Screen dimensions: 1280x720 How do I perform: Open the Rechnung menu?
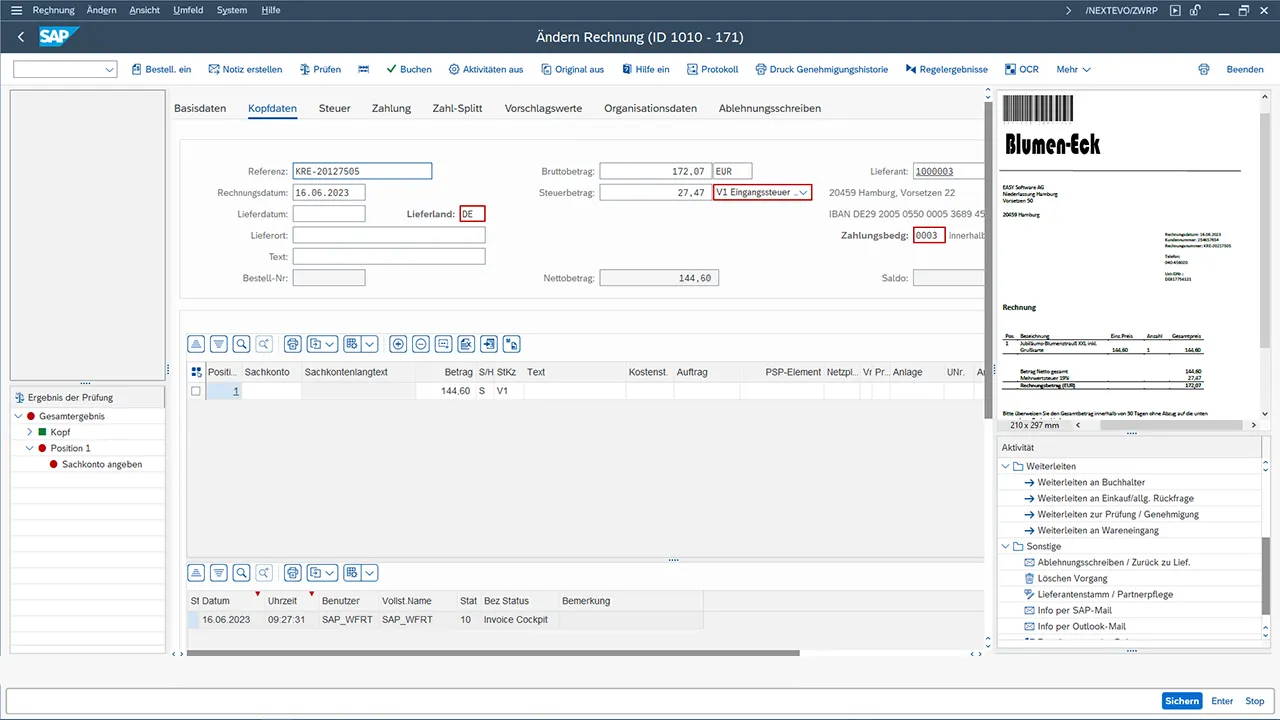[54, 10]
